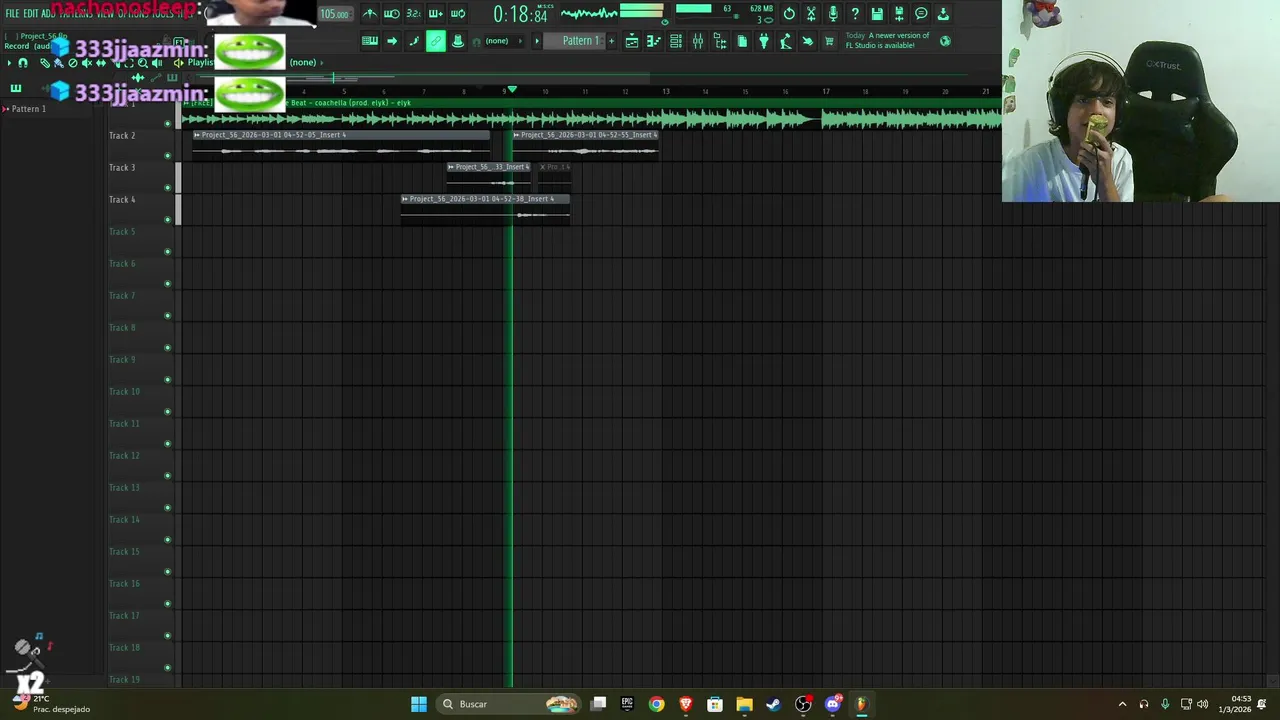
Task: Toggle mute switch on Track 5
Action: (x=167, y=252)
